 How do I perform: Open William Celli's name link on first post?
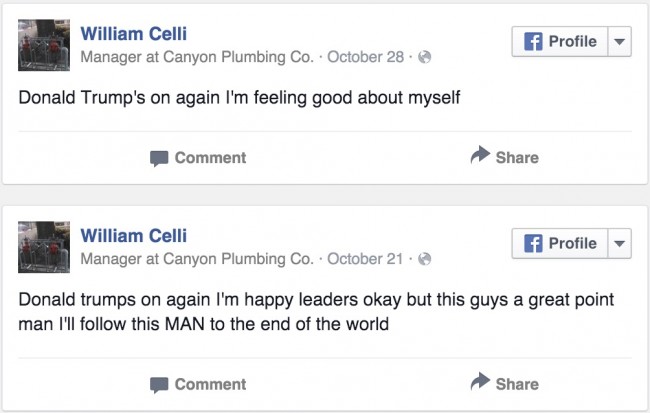133,35
